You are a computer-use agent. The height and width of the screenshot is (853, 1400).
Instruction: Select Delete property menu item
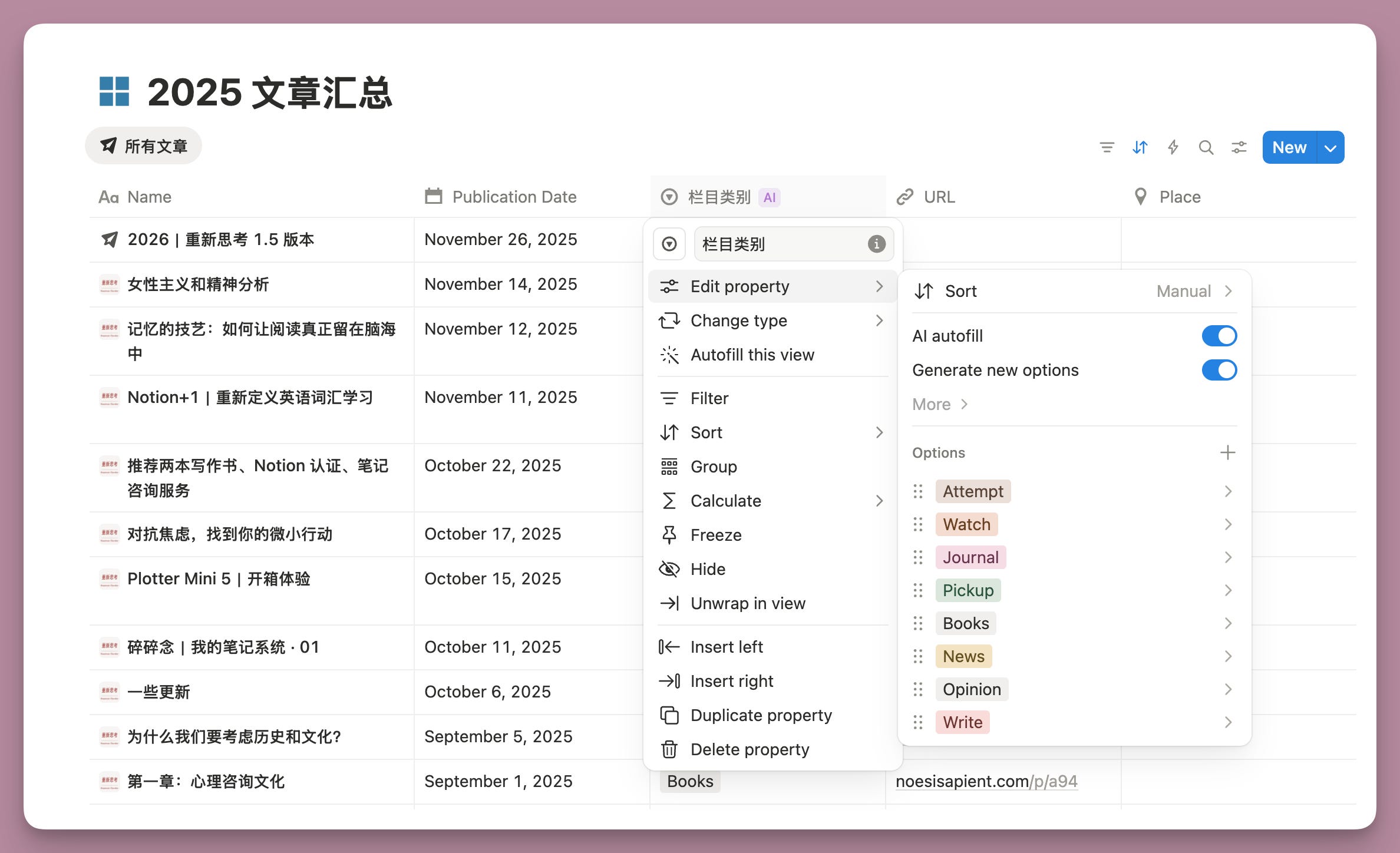click(x=749, y=749)
